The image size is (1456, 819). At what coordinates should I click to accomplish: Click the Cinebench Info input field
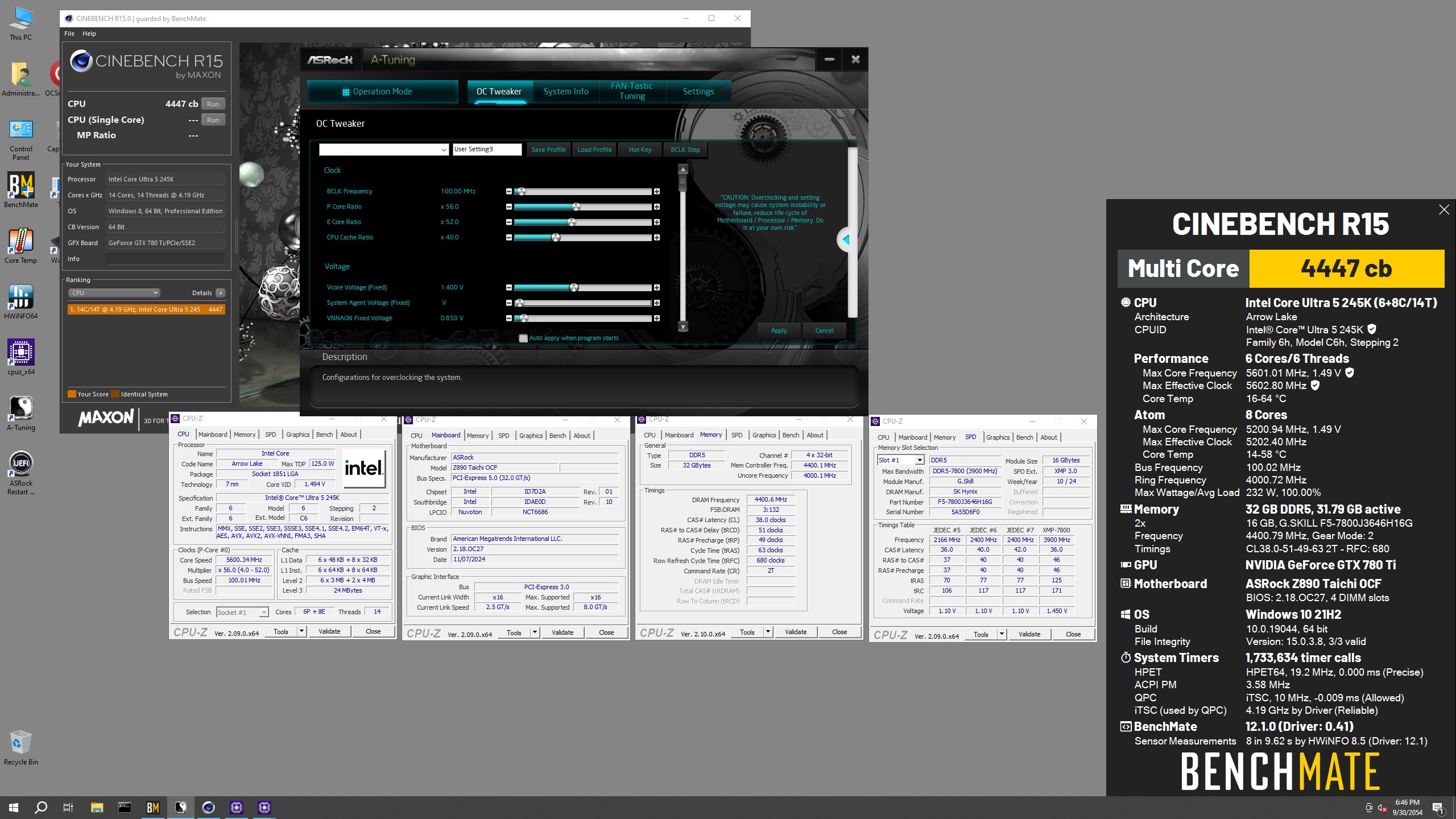pyautogui.click(x=166, y=259)
